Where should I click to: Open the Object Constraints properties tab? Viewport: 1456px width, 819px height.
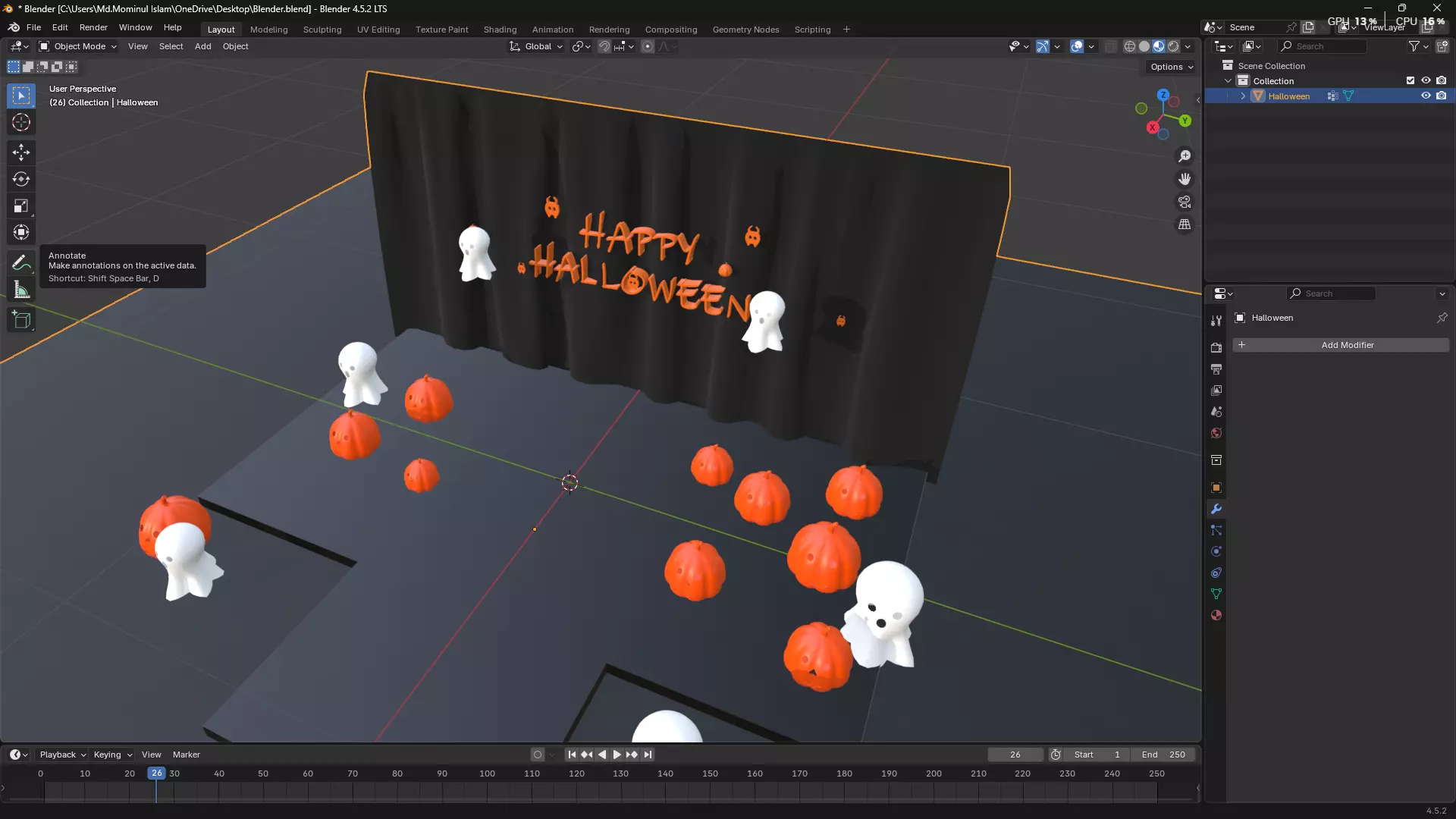[x=1216, y=573]
